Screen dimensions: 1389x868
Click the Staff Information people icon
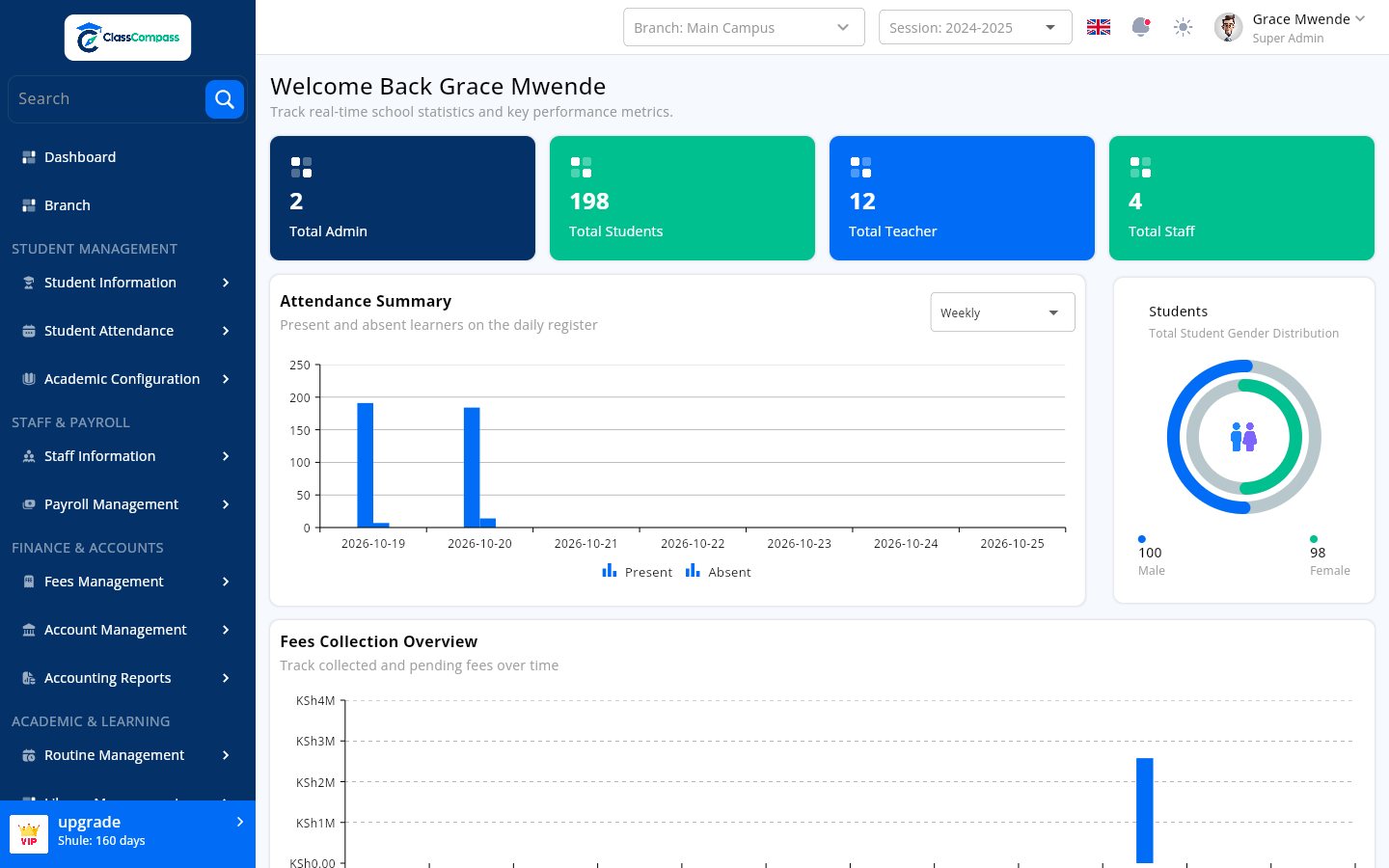tap(29, 456)
